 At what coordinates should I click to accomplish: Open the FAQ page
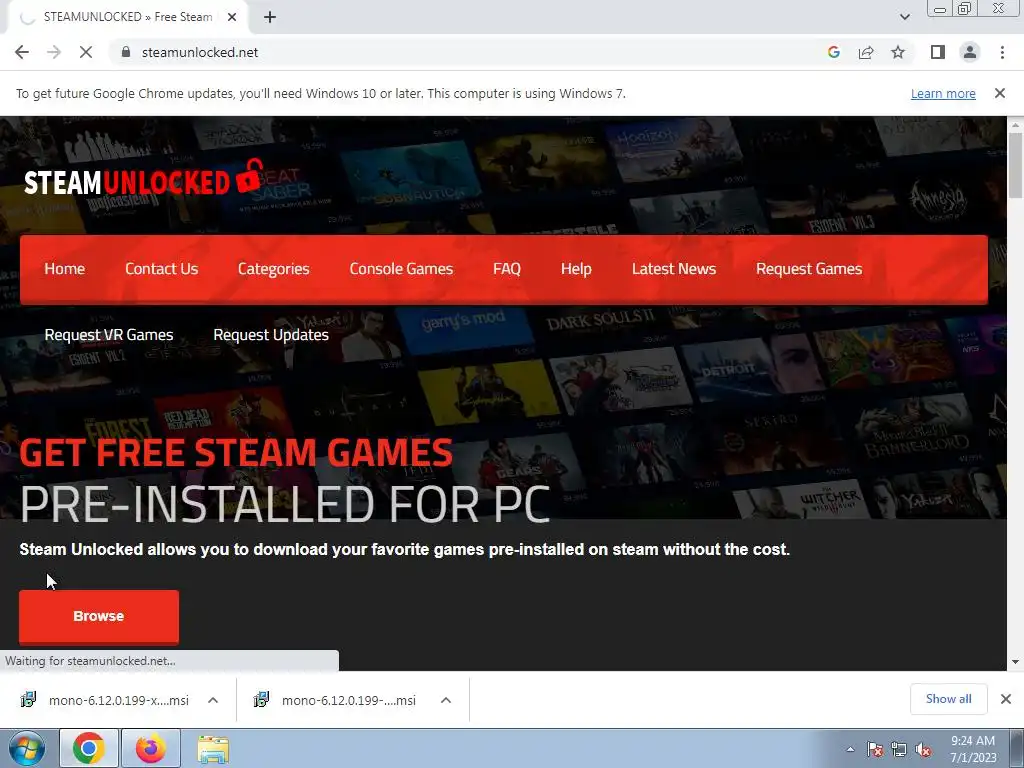coord(507,269)
